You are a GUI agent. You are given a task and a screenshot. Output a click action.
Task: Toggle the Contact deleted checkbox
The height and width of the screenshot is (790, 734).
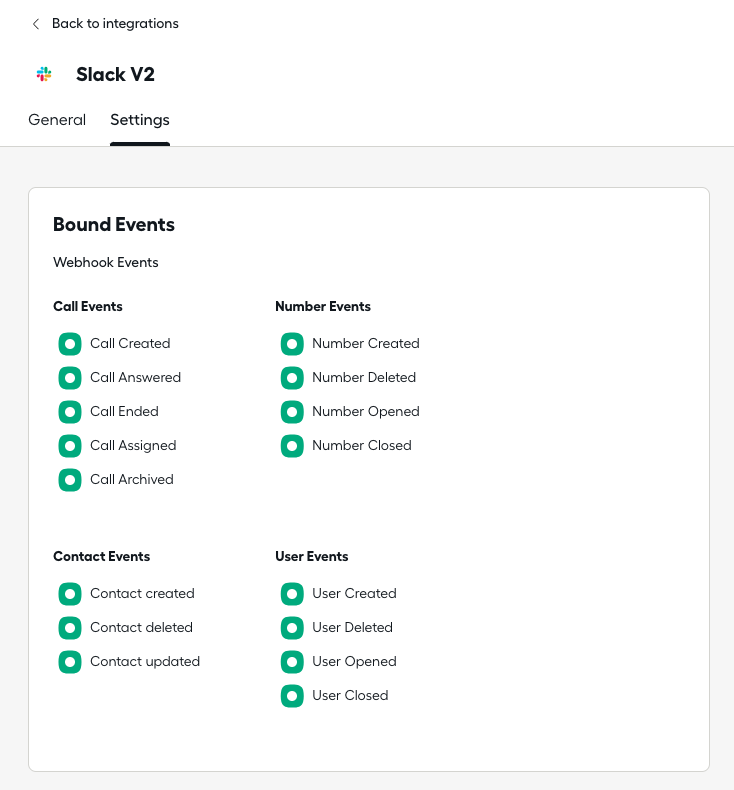[x=70, y=628]
